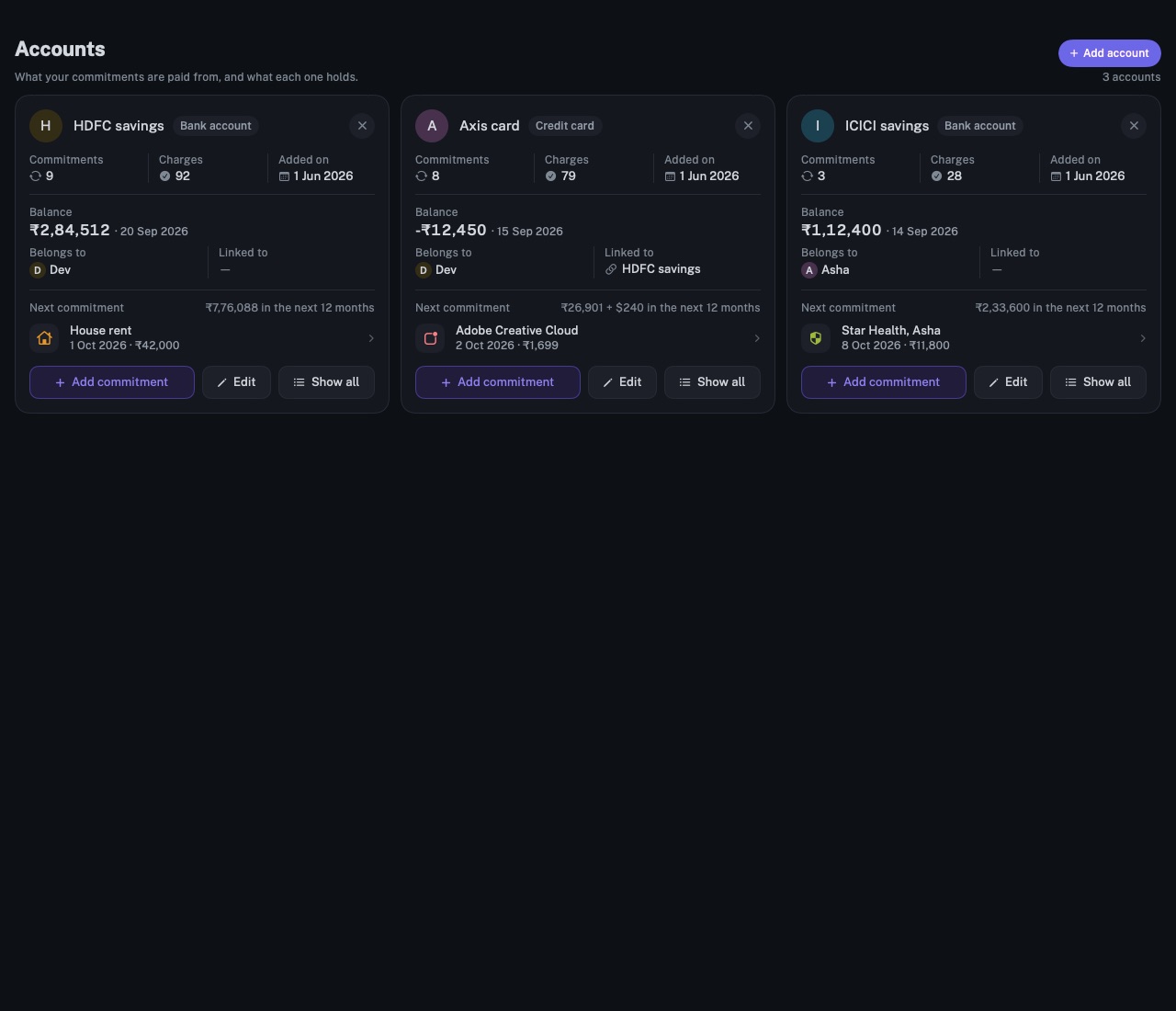Edit the HDFC savings account
Viewport: 1176px width, 1011px height.
coord(236,382)
